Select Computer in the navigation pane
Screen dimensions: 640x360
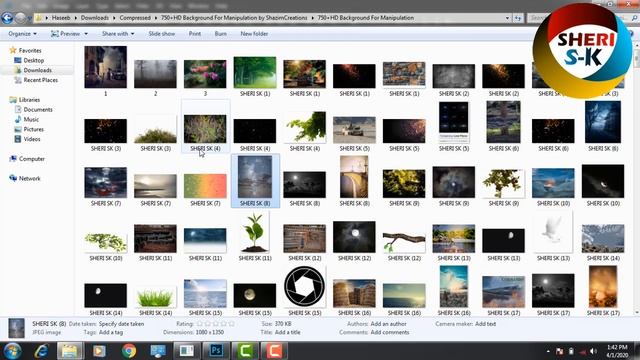pyautogui.click(x=31, y=159)
